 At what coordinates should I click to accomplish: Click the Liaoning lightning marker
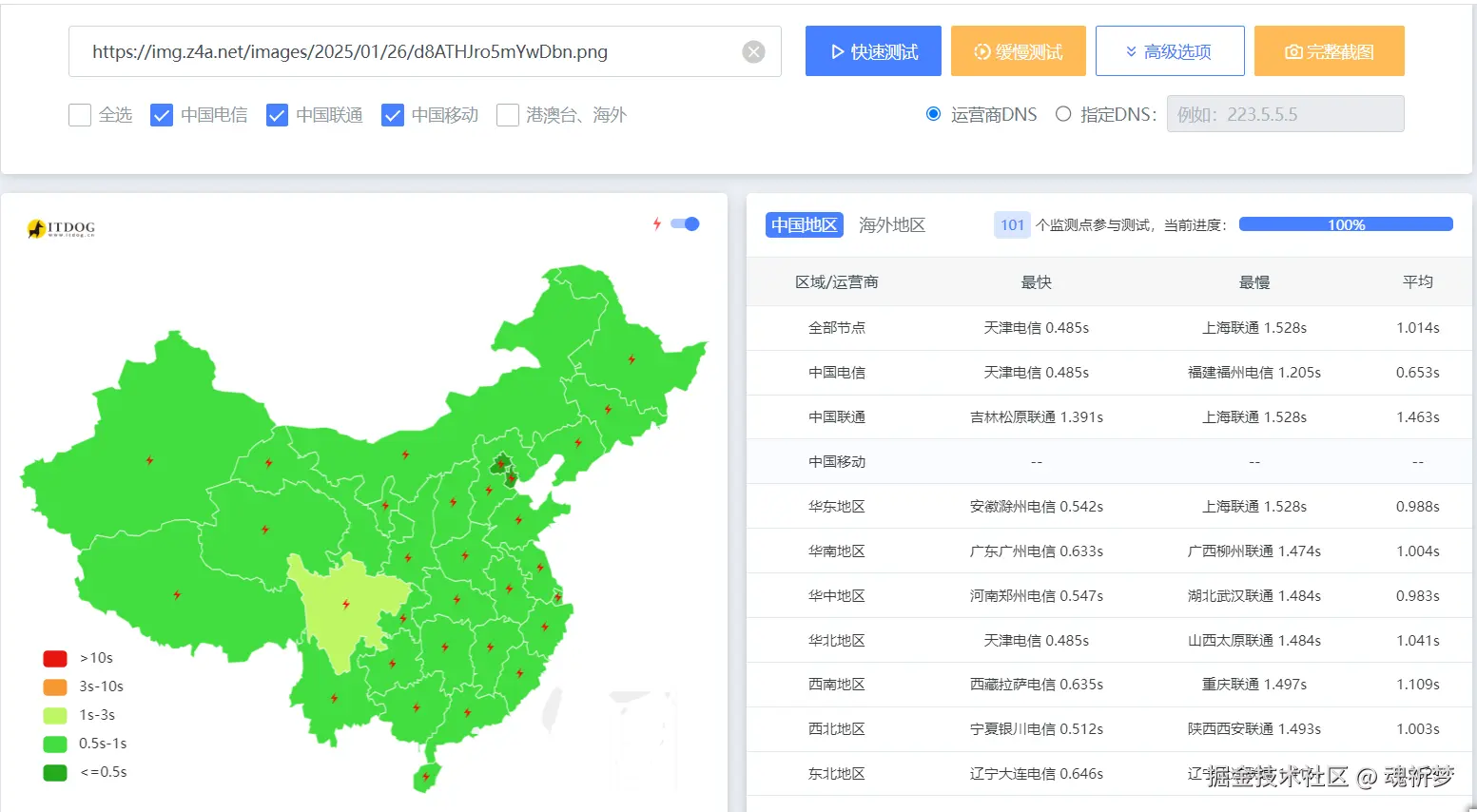(x=578, y=443)
